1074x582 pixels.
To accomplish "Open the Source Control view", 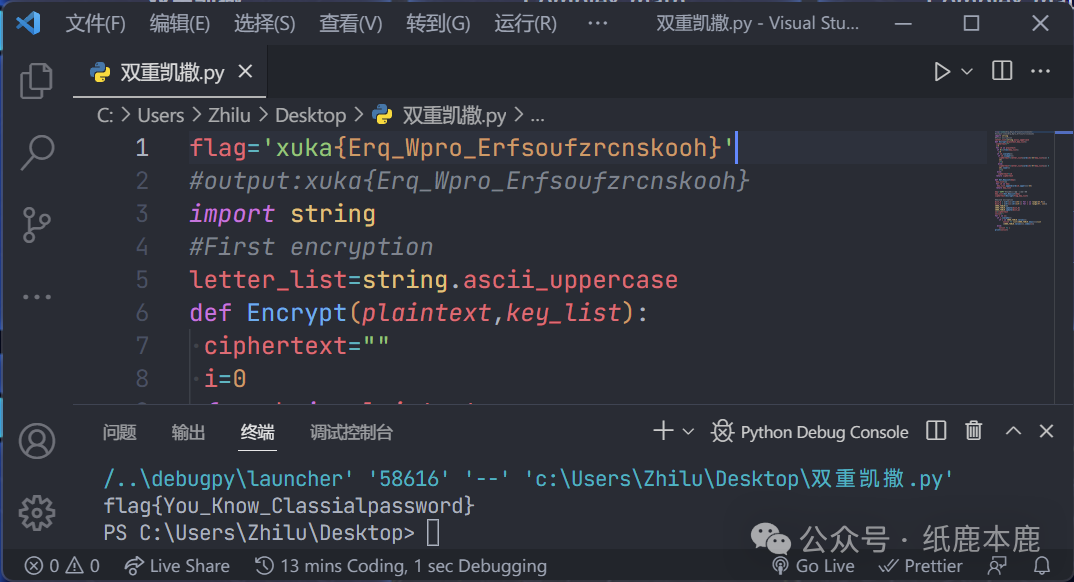I will pos(37,225).
